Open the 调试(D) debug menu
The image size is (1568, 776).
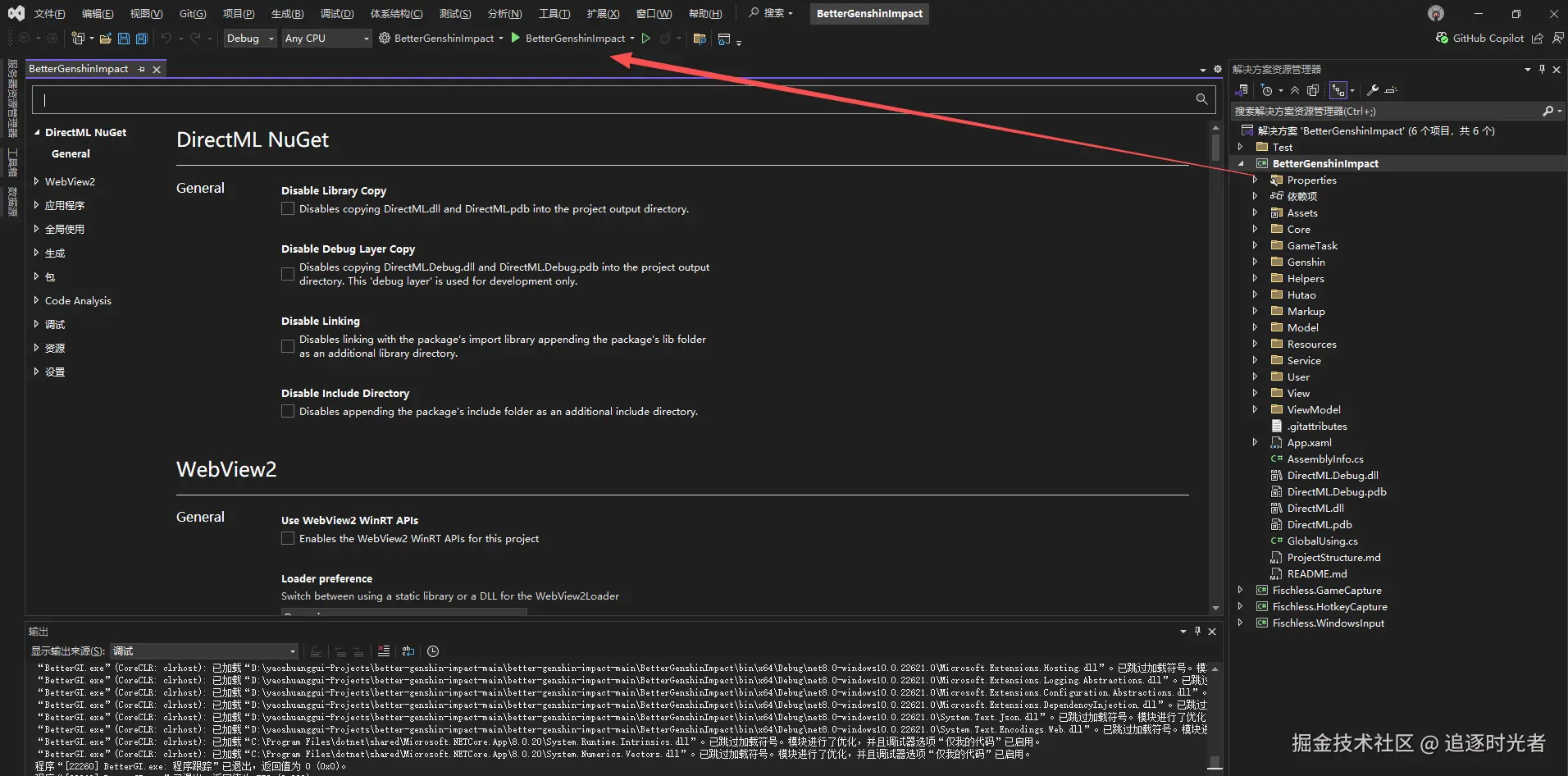(x=337, y=13)
